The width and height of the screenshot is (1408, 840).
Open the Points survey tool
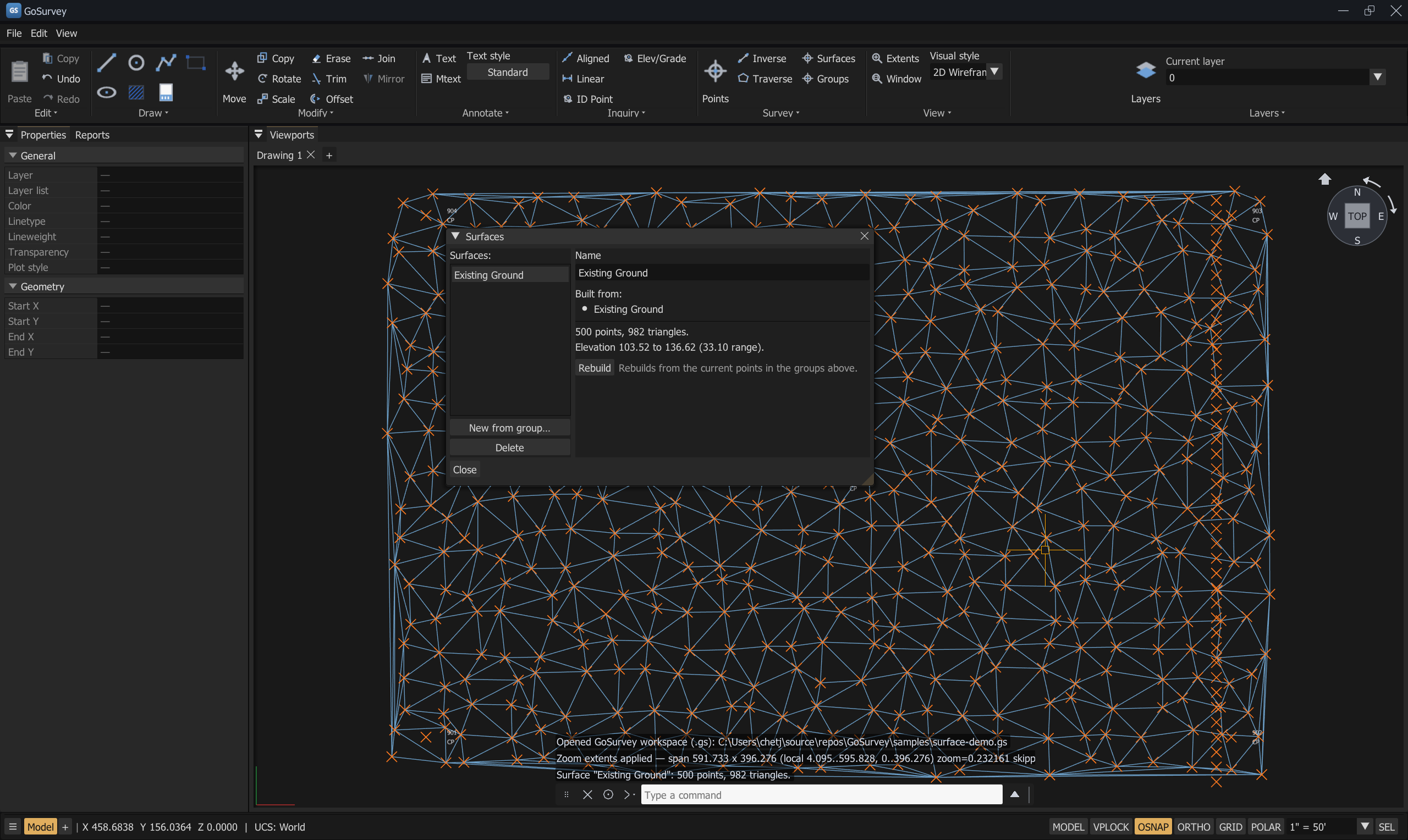click(715, 71)
